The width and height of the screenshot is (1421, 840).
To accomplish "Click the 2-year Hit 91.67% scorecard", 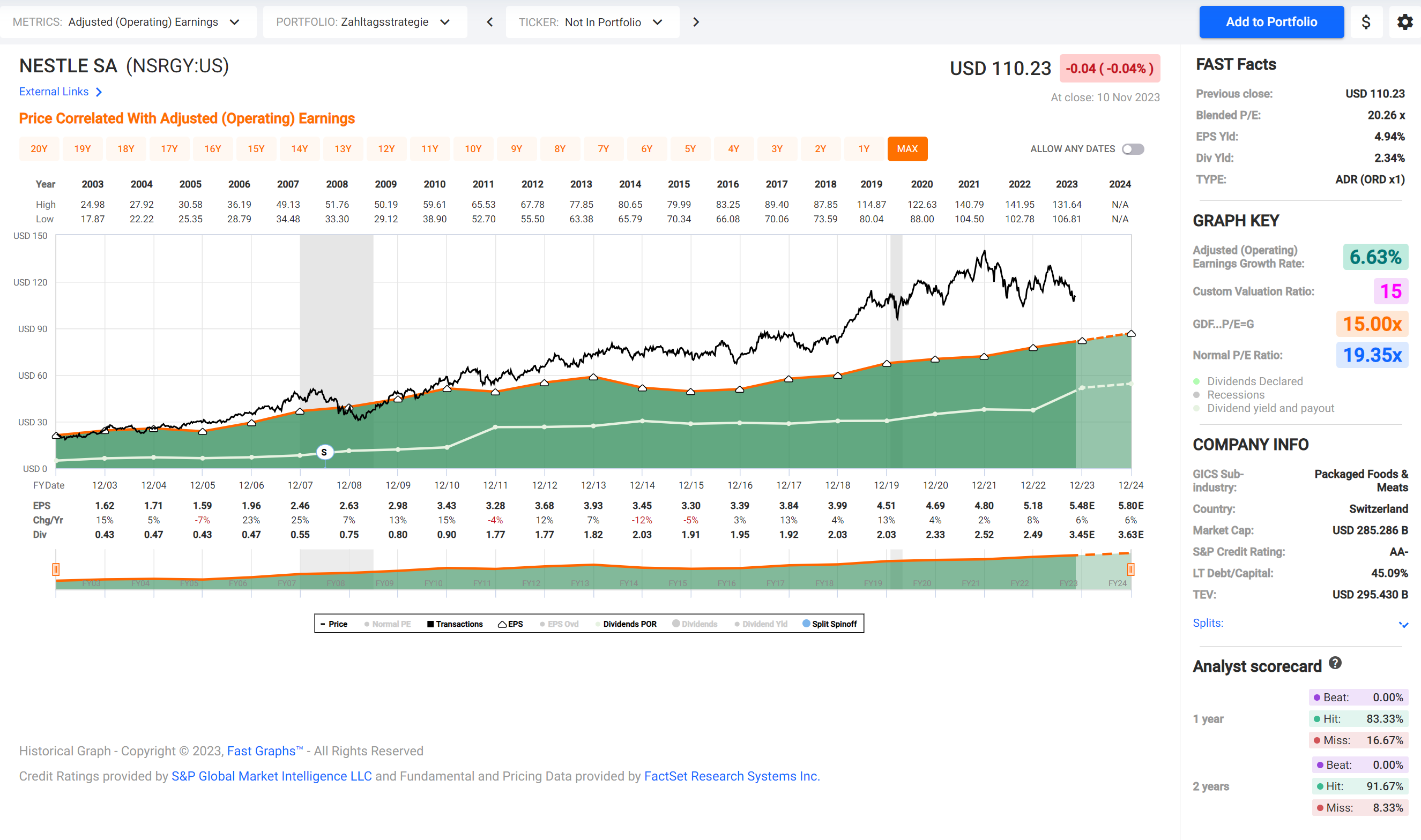I will [x=1360, y=786].
